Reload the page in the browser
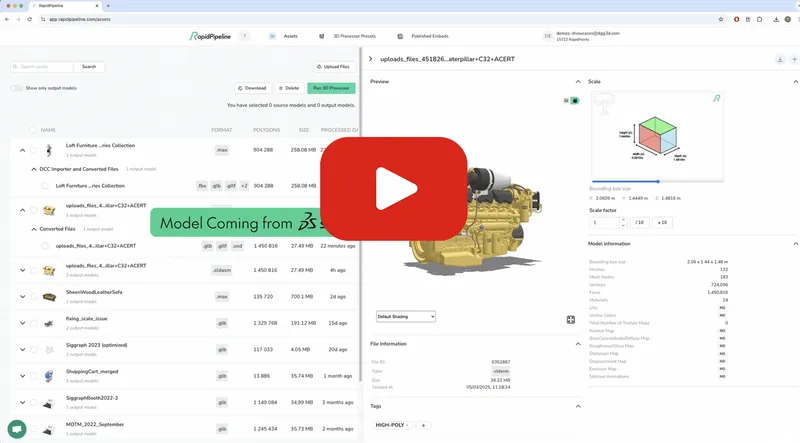This screenshot has height=443, width=800. [48, 19]
